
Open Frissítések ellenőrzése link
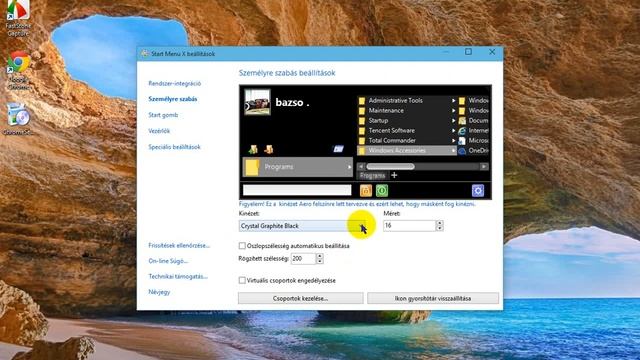pyautogui.click(x=179, y=245)
